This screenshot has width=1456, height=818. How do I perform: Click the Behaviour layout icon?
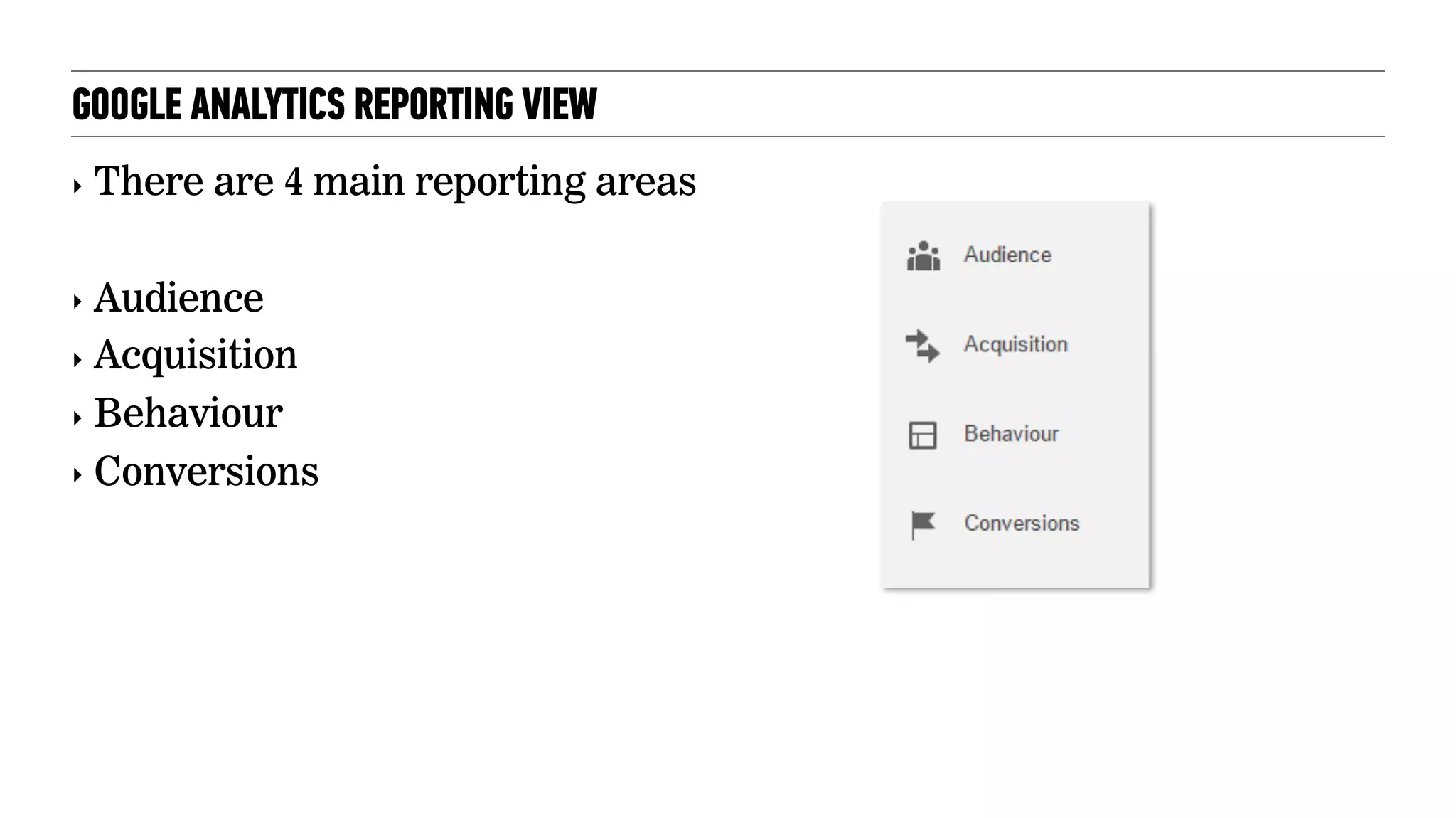pyautogui.click(x=923, y=435)
